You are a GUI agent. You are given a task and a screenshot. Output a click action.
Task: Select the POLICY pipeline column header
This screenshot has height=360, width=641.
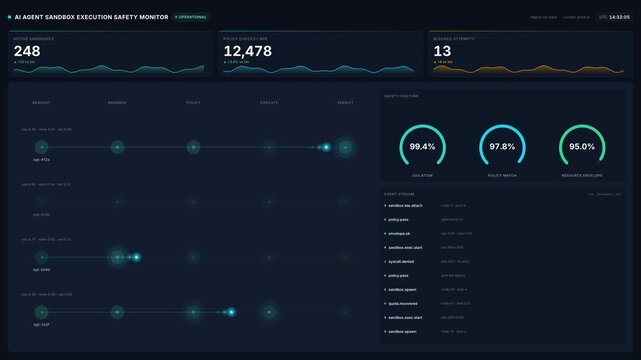pos(193,103)
